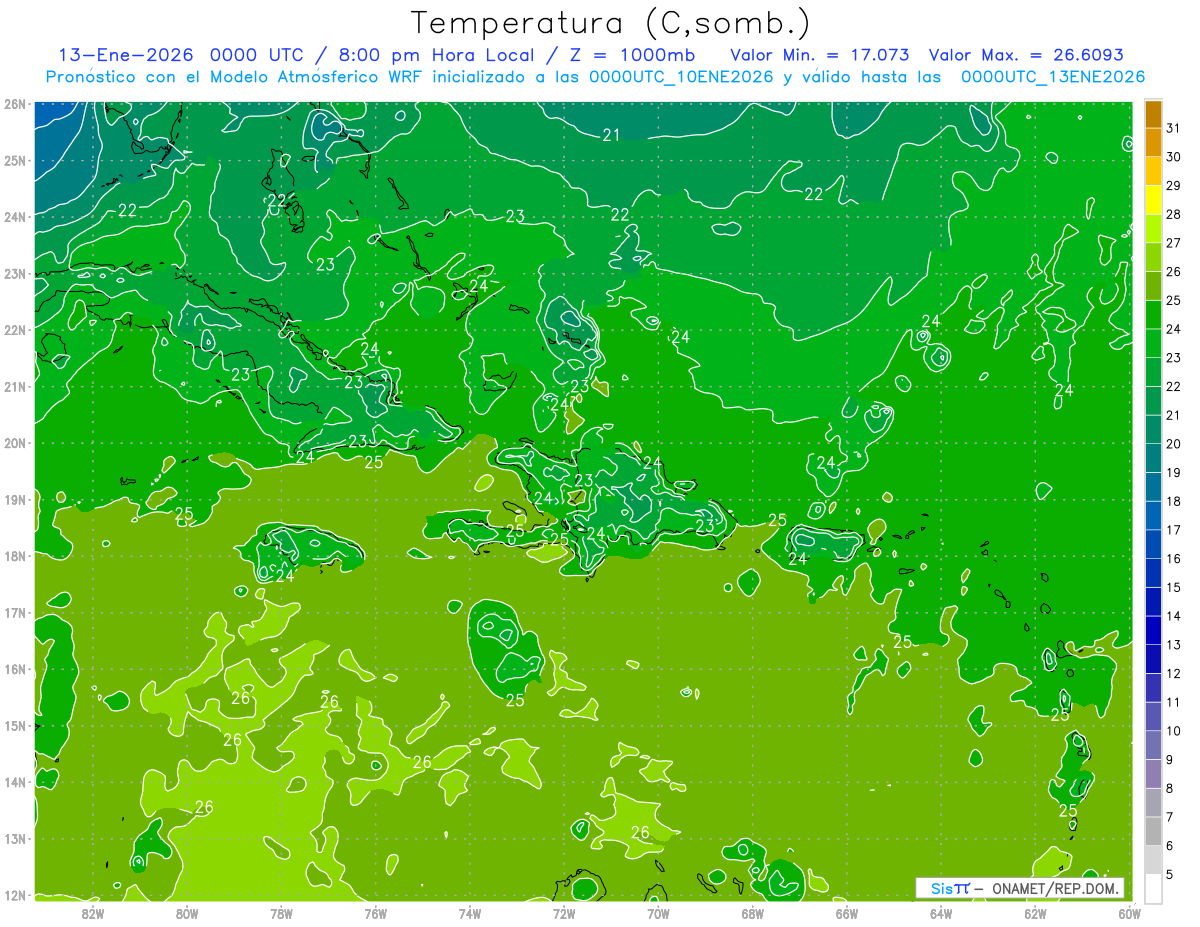Click the longitude label "78W"

pos(281,912)
